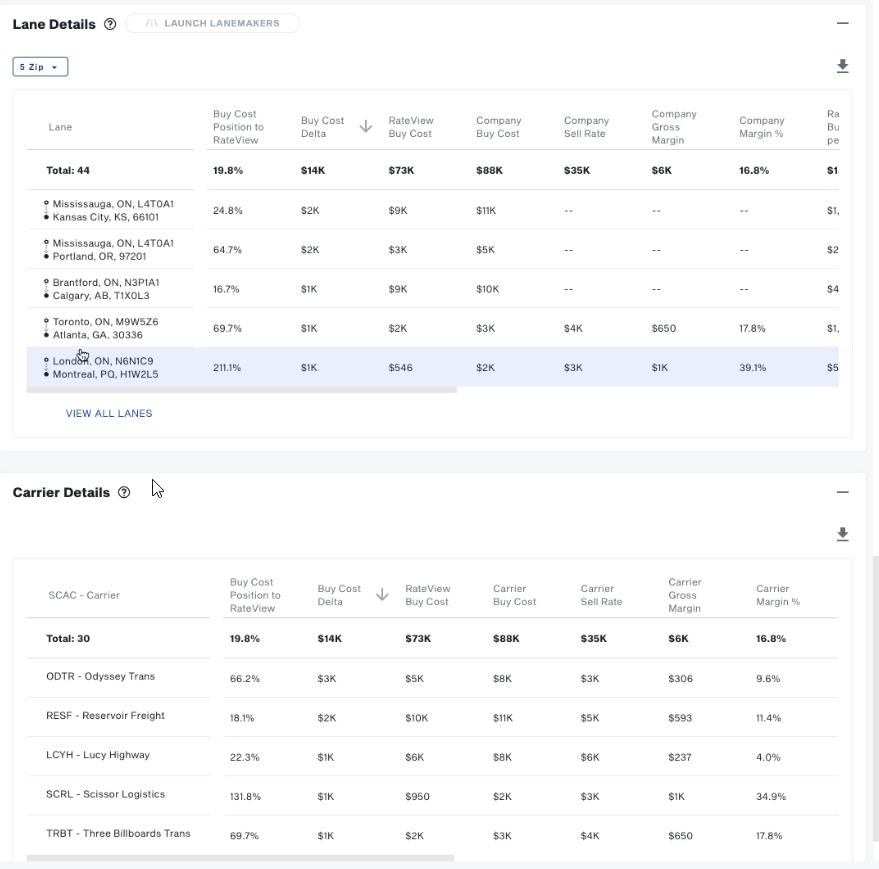This screenshot has width=879, height=869.
Task: Open the 5 Zip dropdown
Action: click(40, 67)
